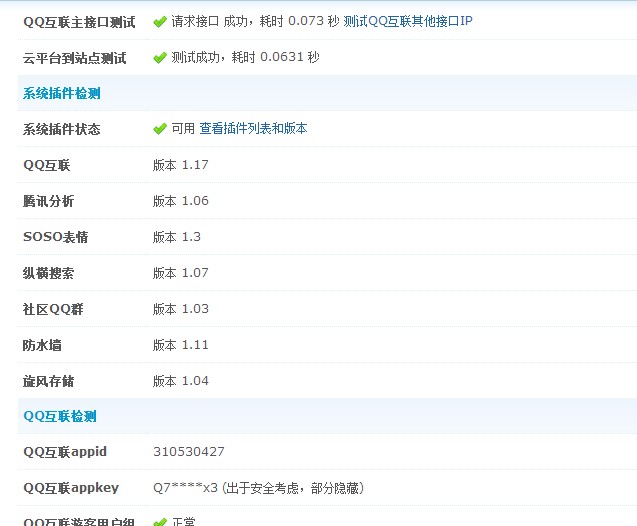Click the QQ互联主接口测试 label
This screenshot has width=637, height=526.
click(x=79, y=22)
